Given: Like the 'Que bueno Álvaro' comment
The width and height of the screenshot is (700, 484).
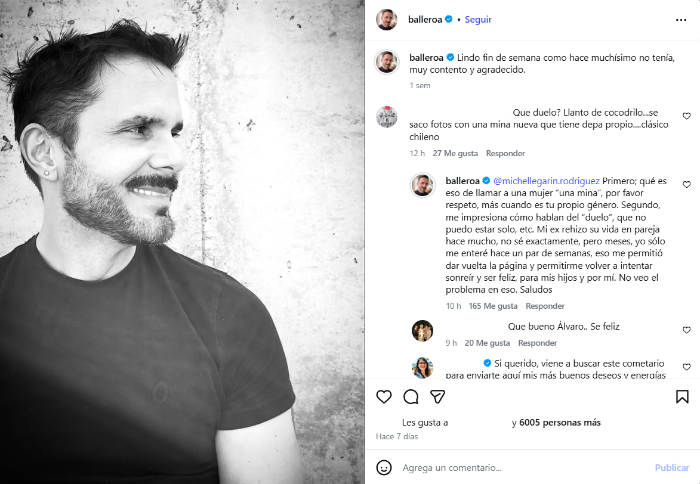Looking at the screenshot, I should pos(686,330).
